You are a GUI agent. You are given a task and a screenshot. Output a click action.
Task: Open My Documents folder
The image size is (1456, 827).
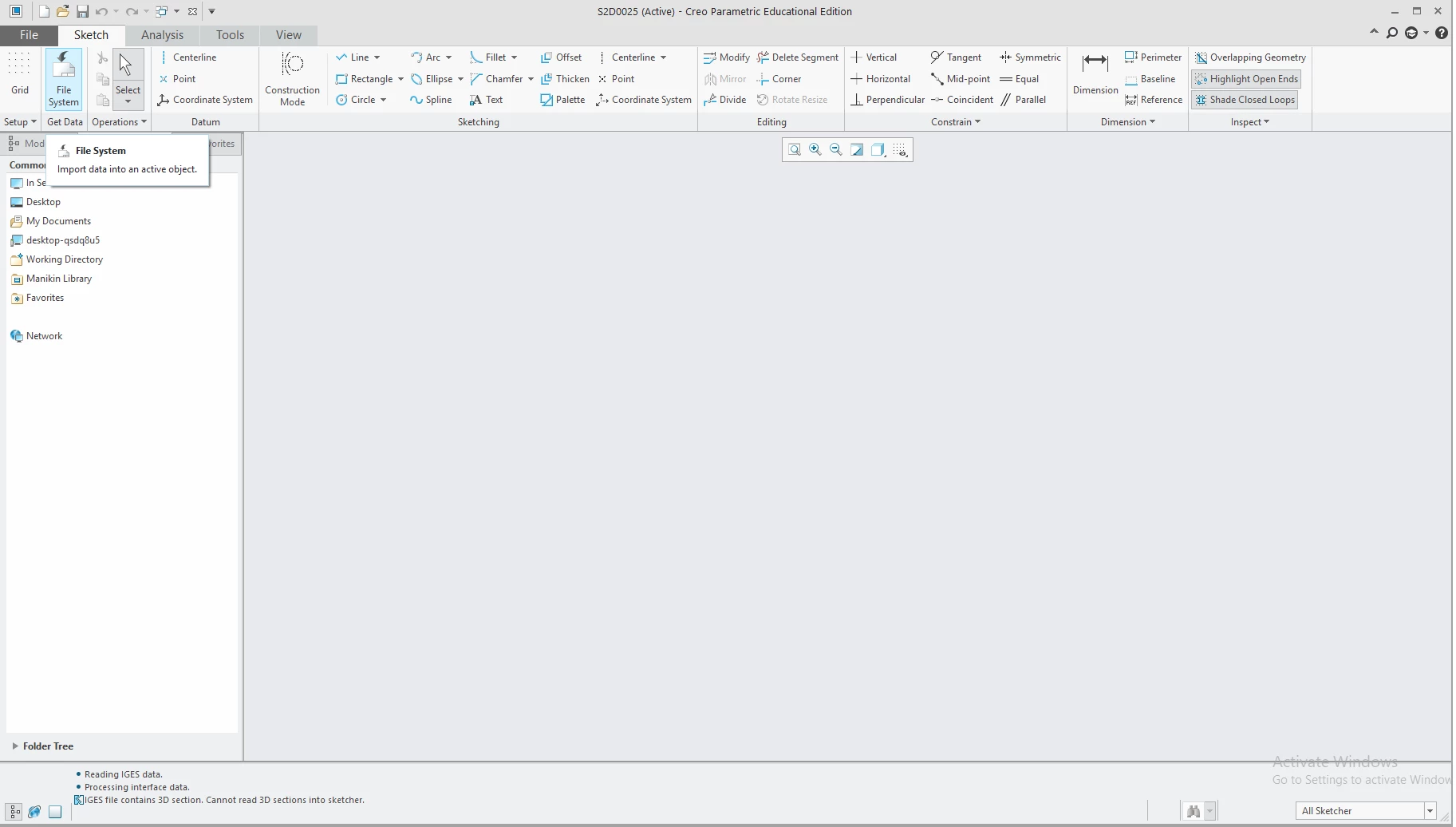pos(50,221)
